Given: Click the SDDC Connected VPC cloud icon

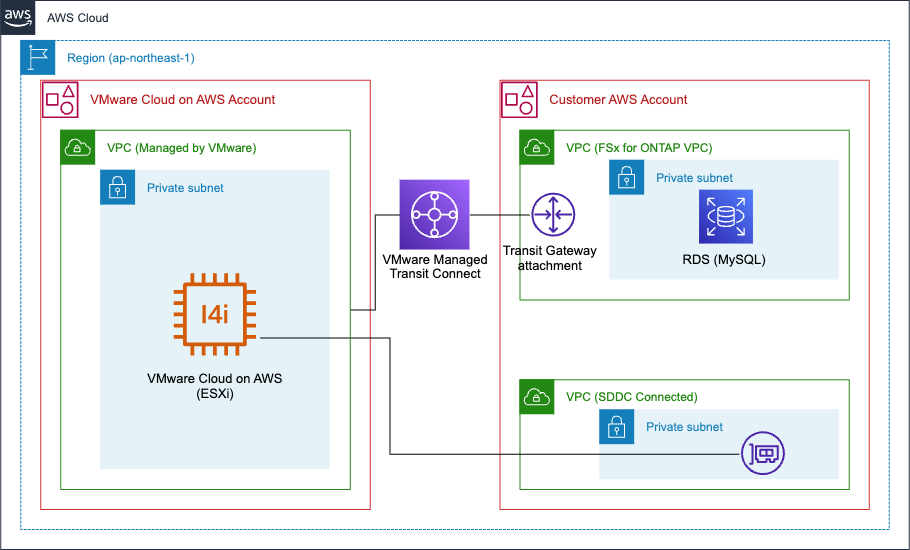Looking at the screenshot, I should 537,397.
